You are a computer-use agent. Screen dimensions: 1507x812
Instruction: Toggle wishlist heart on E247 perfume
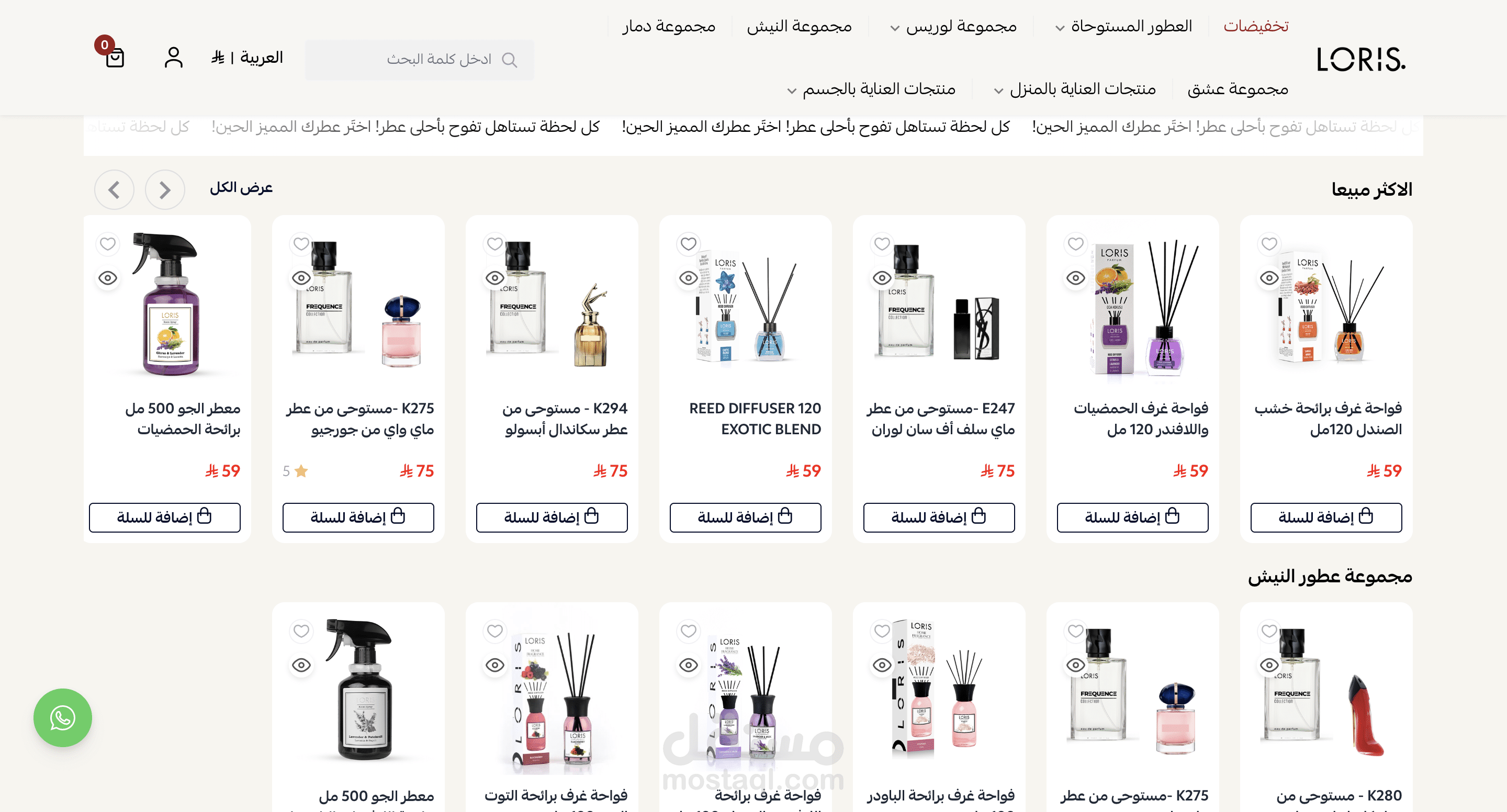882,243
